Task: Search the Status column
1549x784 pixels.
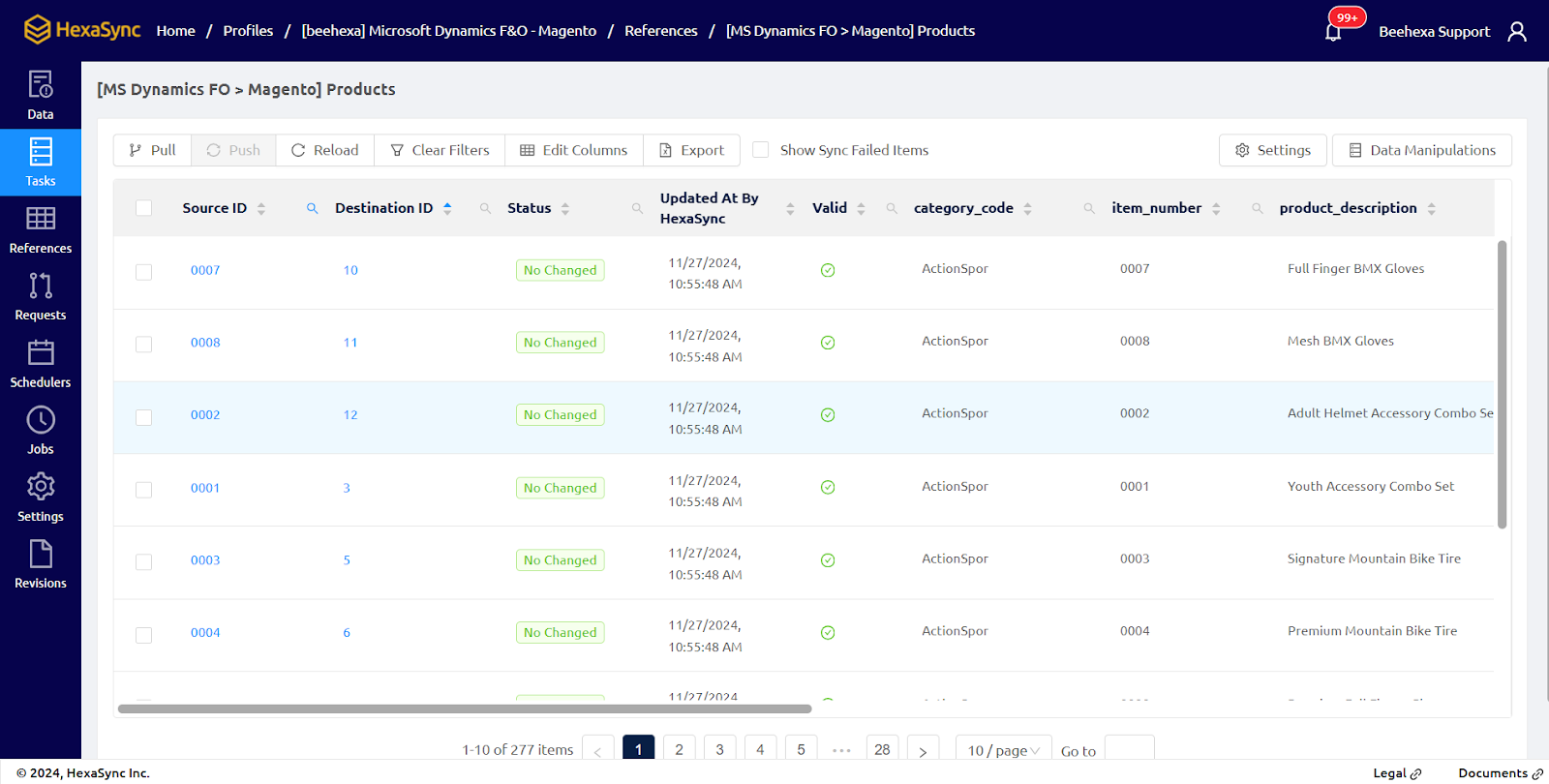Action: pos(637,208)
